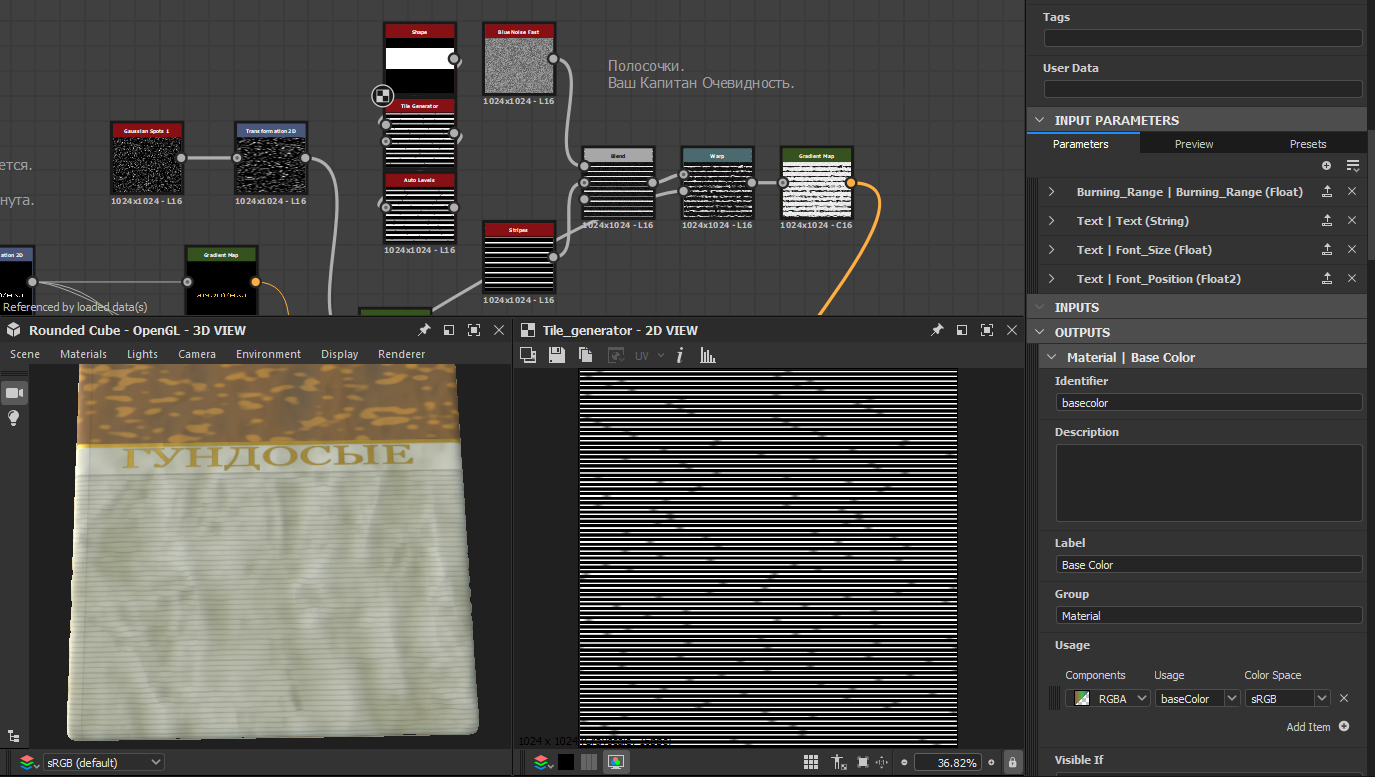
Task: Click the fit-to-view icon in 2D View bottom bar
Action: coord(863,762)
